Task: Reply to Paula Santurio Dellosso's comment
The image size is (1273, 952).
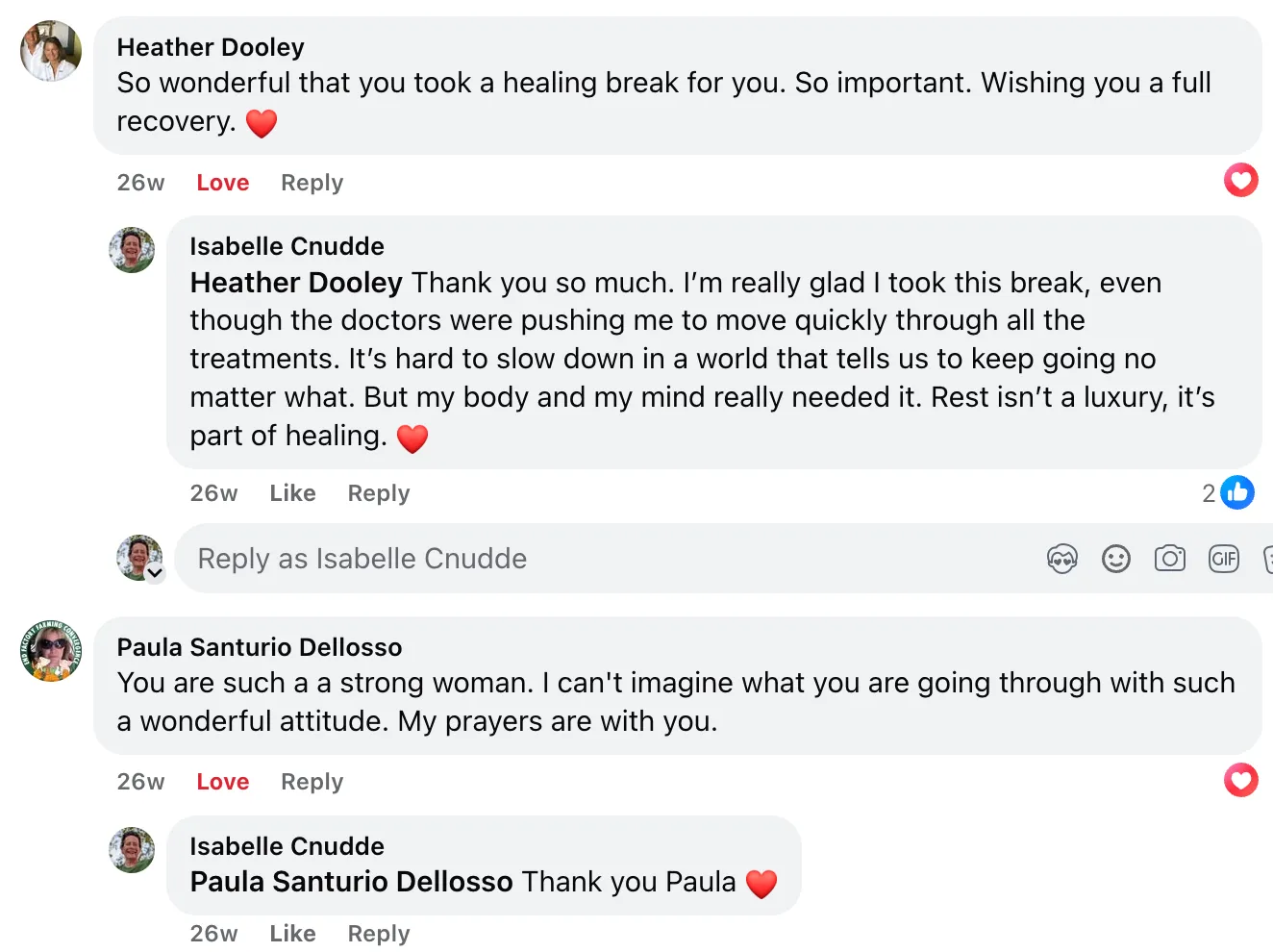Action: [312, 782]
